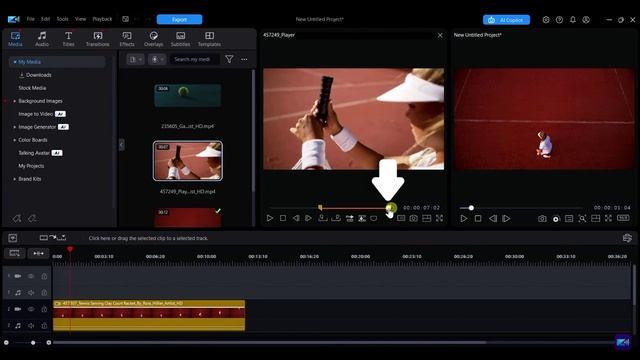Stop playback in the clip preview

click(x=283, y=218)
